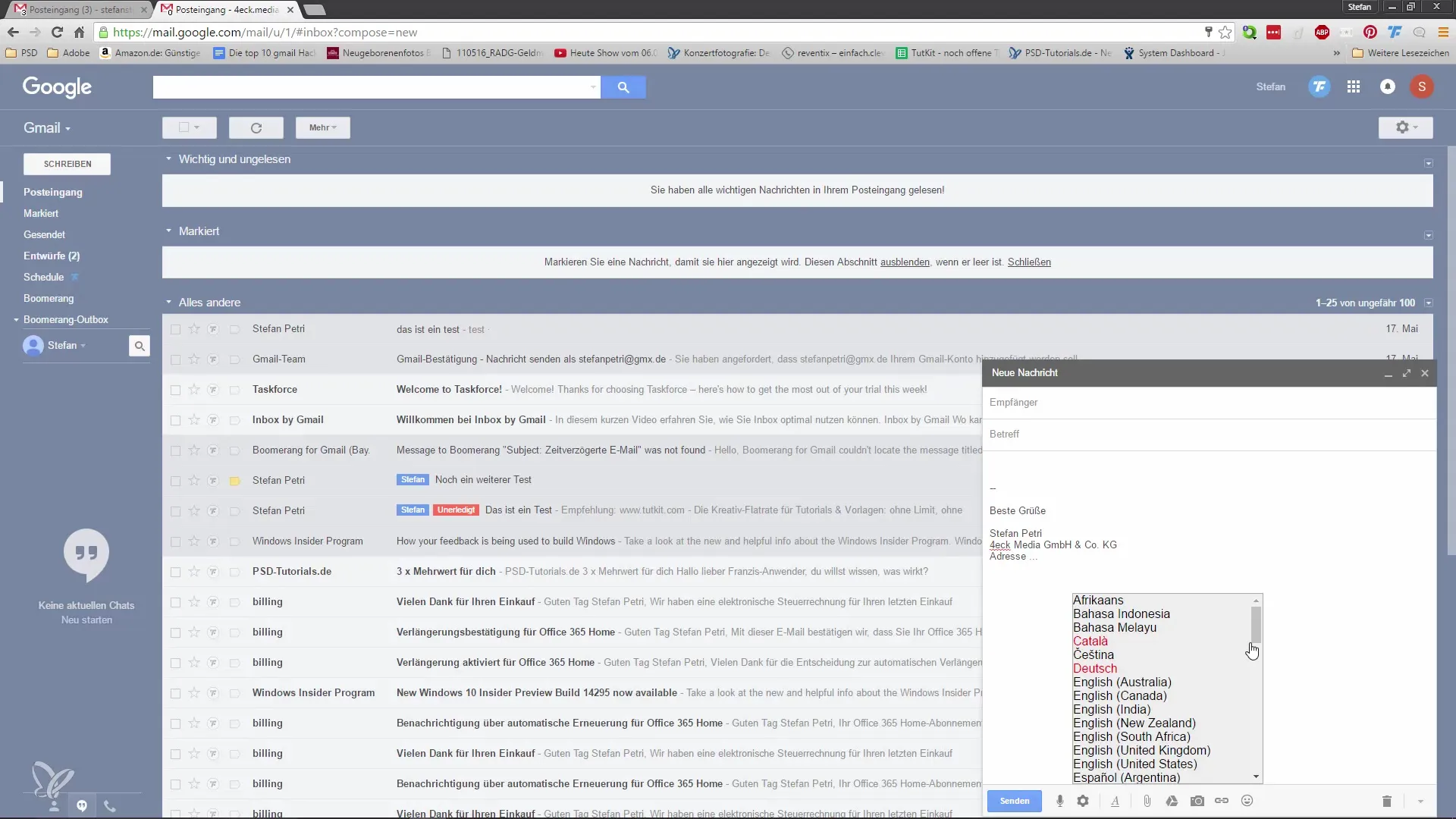This screenshot has height=819, width=1456.
Task: Open Hangouts conversations tab icon
Action: point(82,805)
